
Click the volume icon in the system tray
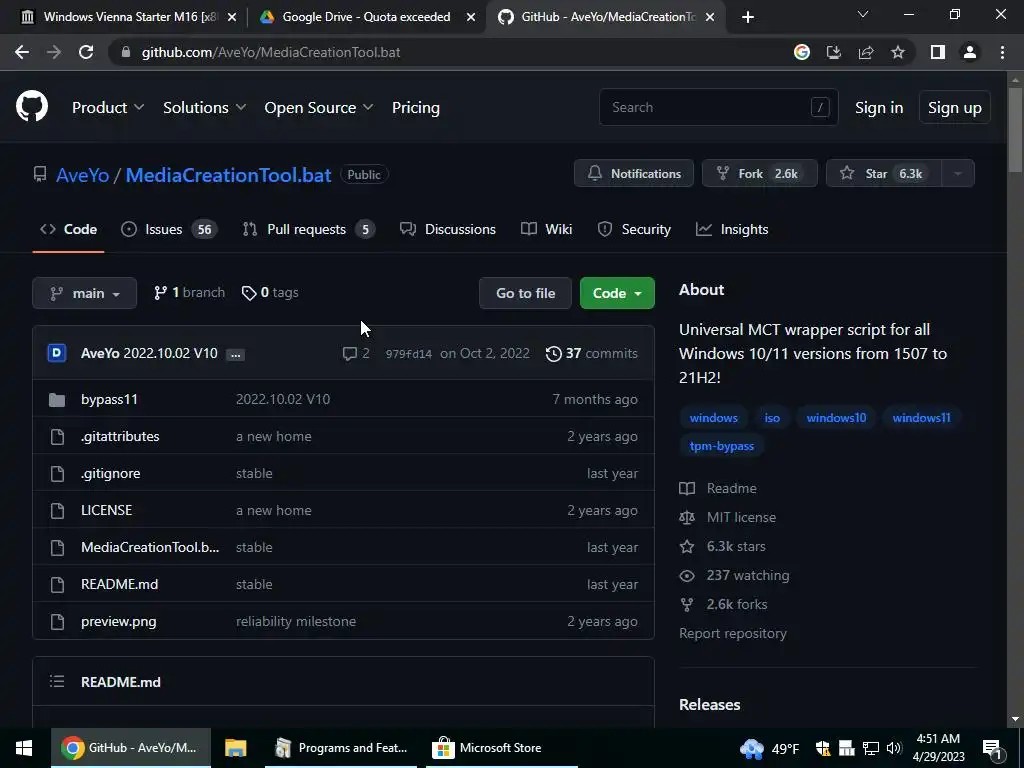pyautogui.click(x=894, y=748)
